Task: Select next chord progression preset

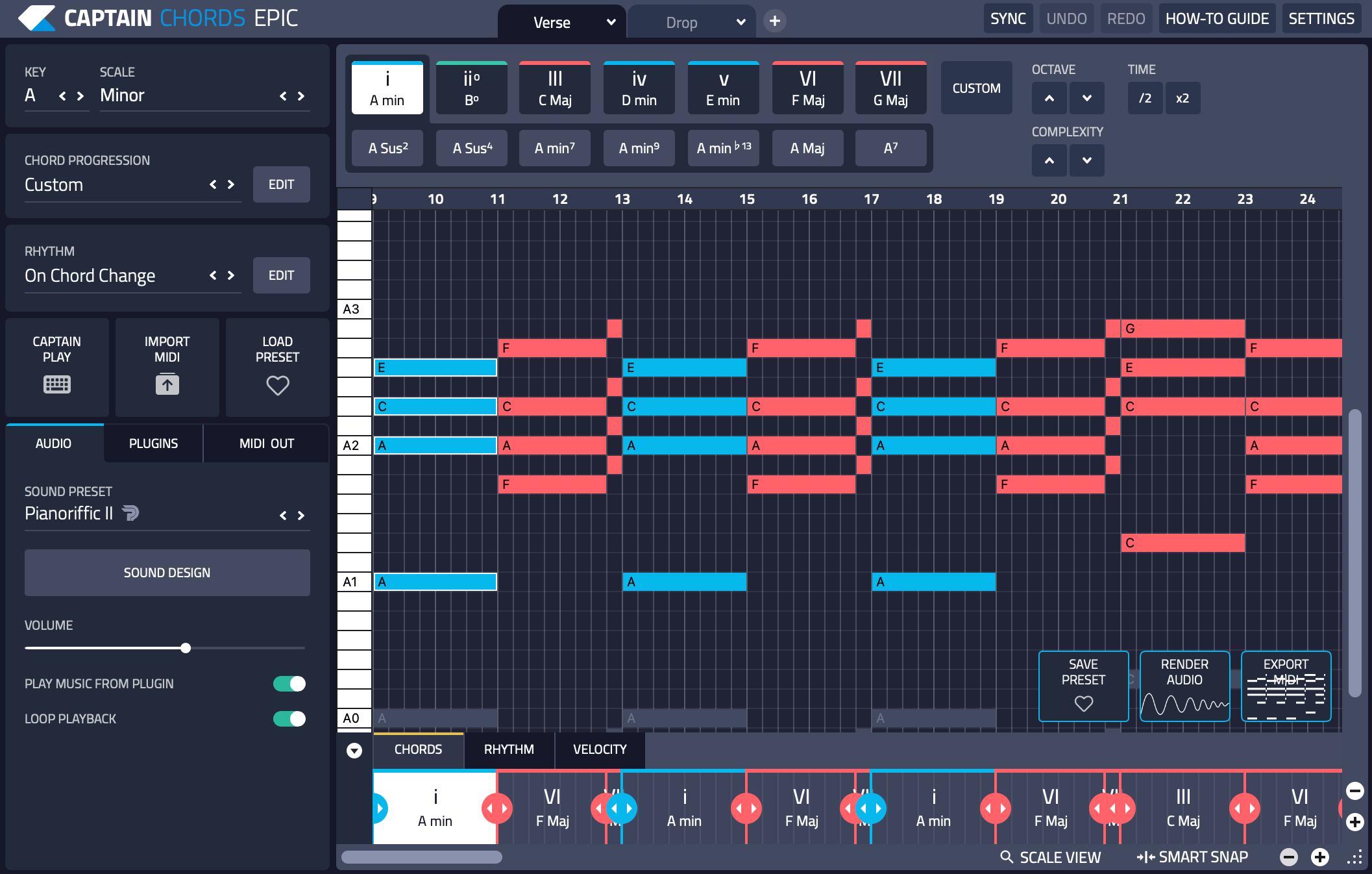Action: tap(231, 184)
